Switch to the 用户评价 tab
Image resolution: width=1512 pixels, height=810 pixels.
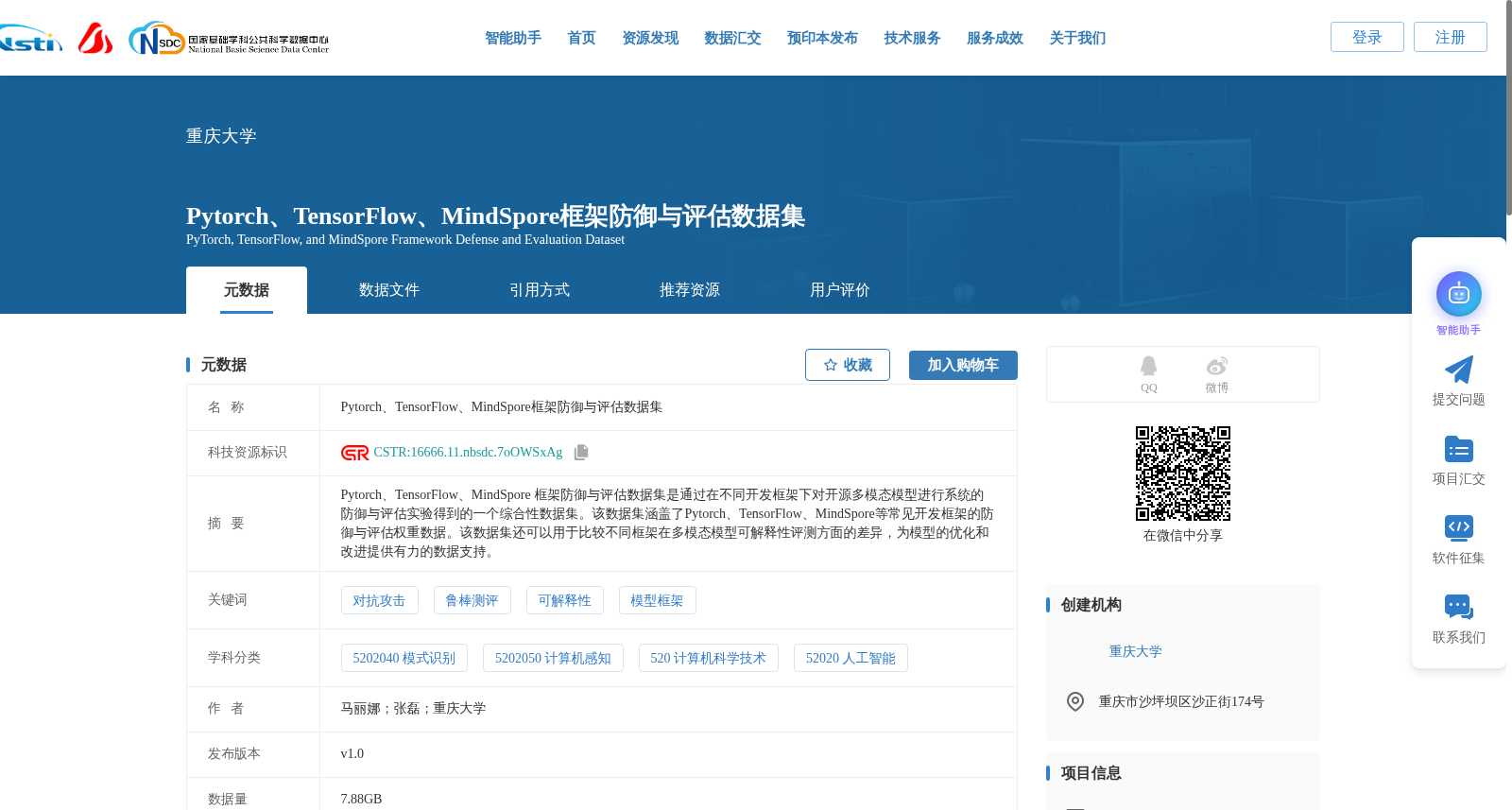tap(840, 290)
